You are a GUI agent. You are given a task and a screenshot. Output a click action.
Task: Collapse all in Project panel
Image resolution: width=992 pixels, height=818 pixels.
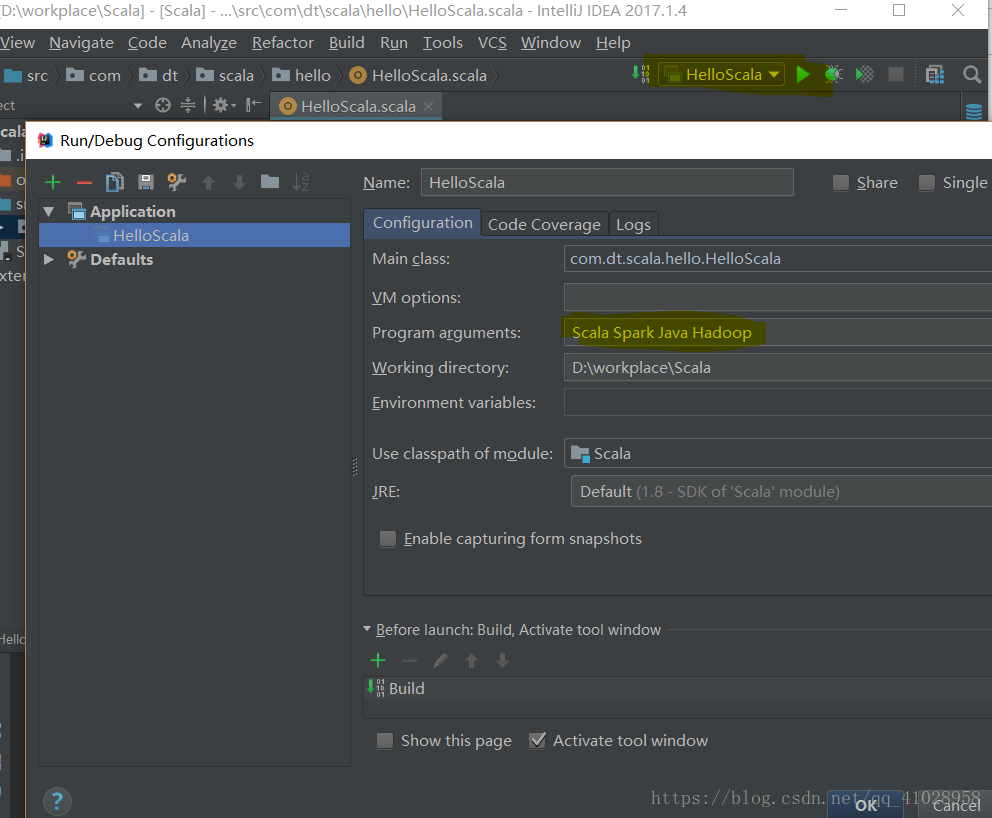click(x=188, y=105)
